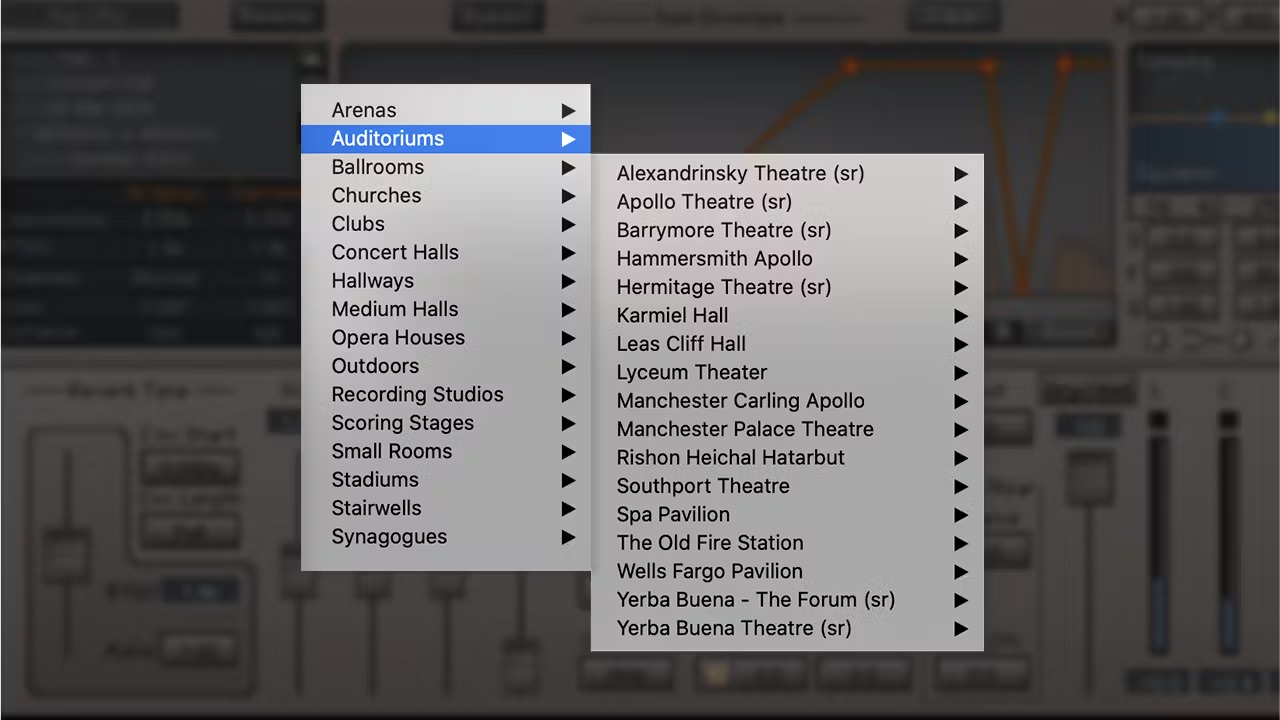
Task: Open Spa Pavilion in the submenu
Action: pos(787,514)
